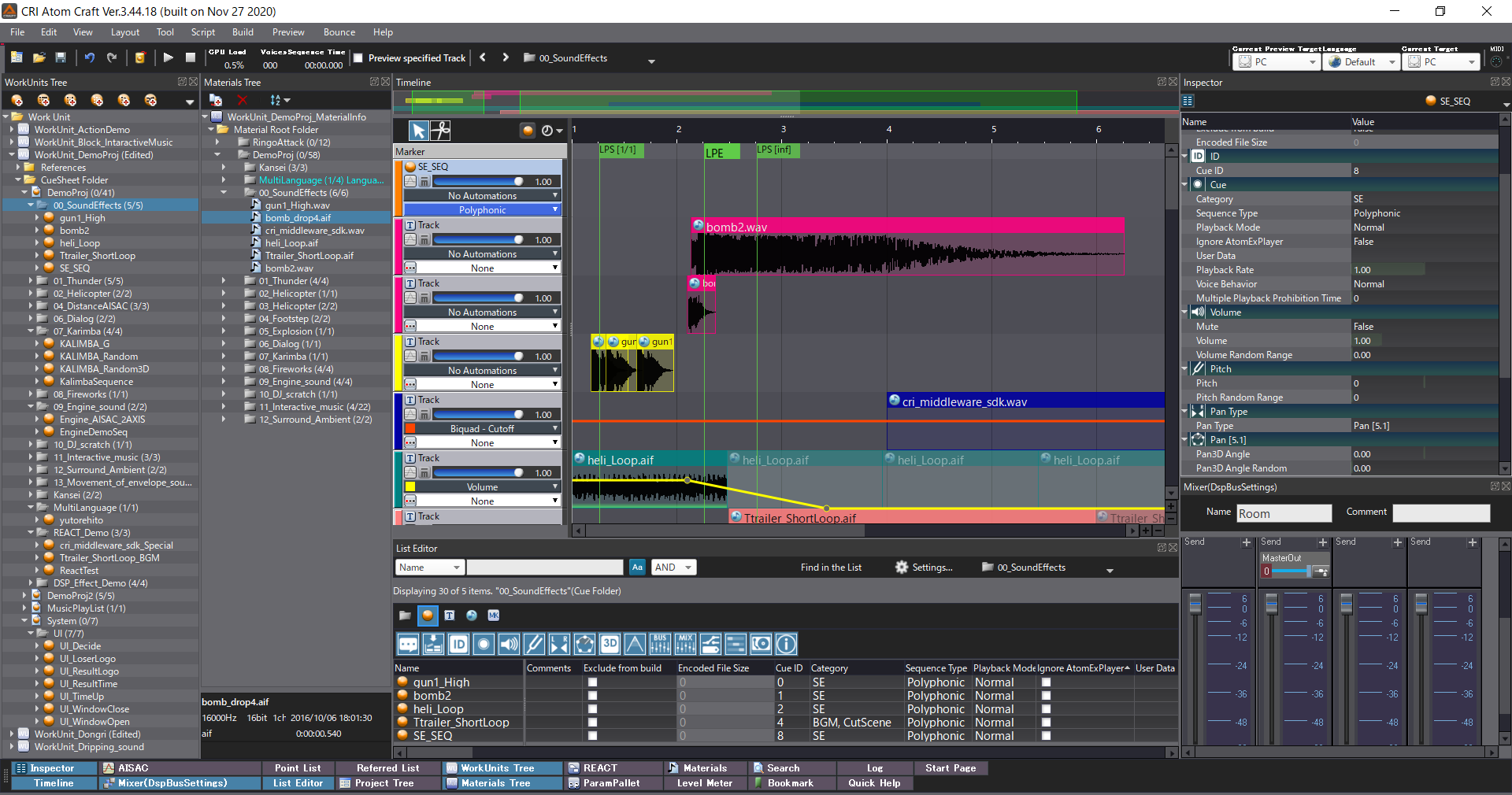Select the tuning fork pitch icon in List Editor
This screenshot has width=1512, height=795.
pyautogui.click(x=534, y=645)
